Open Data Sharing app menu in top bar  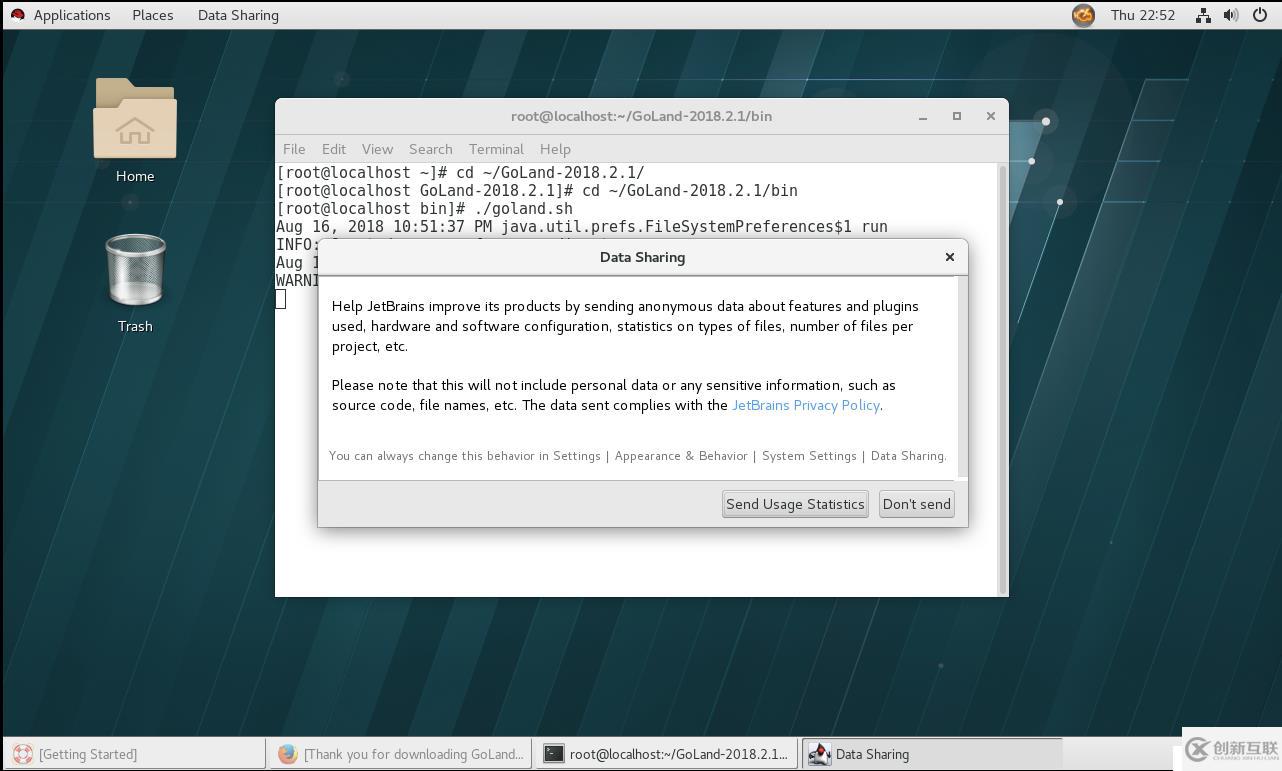(238, 15)
